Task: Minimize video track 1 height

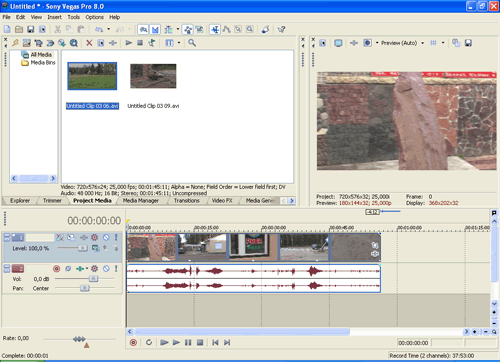Action: 7,235
